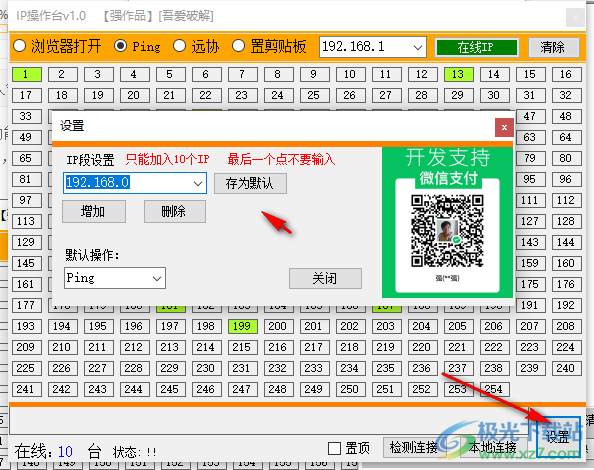Viewport: 594px width, 470px height.
Task: Click IP cell 2
Action: (63, 74)
